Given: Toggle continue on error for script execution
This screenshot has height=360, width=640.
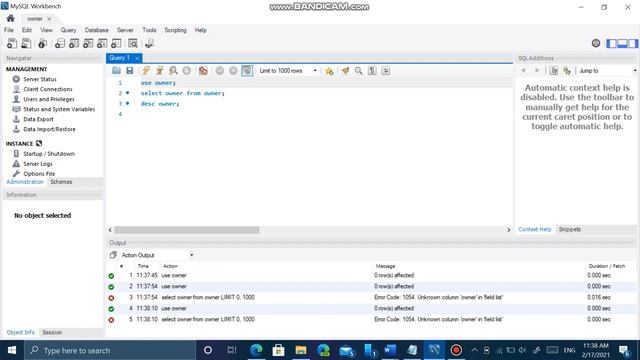Looking at the screenshot, I should point(203,71).
